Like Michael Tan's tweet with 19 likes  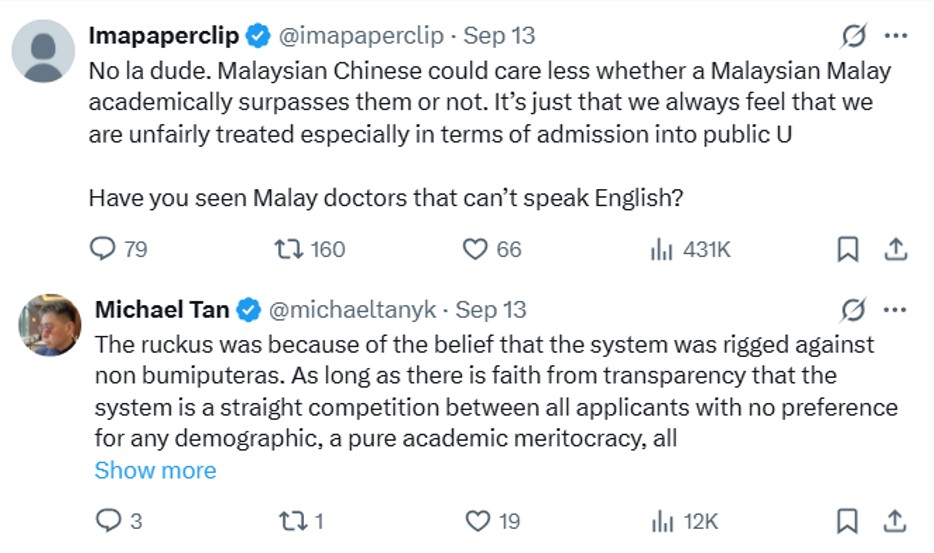(479, 521)
